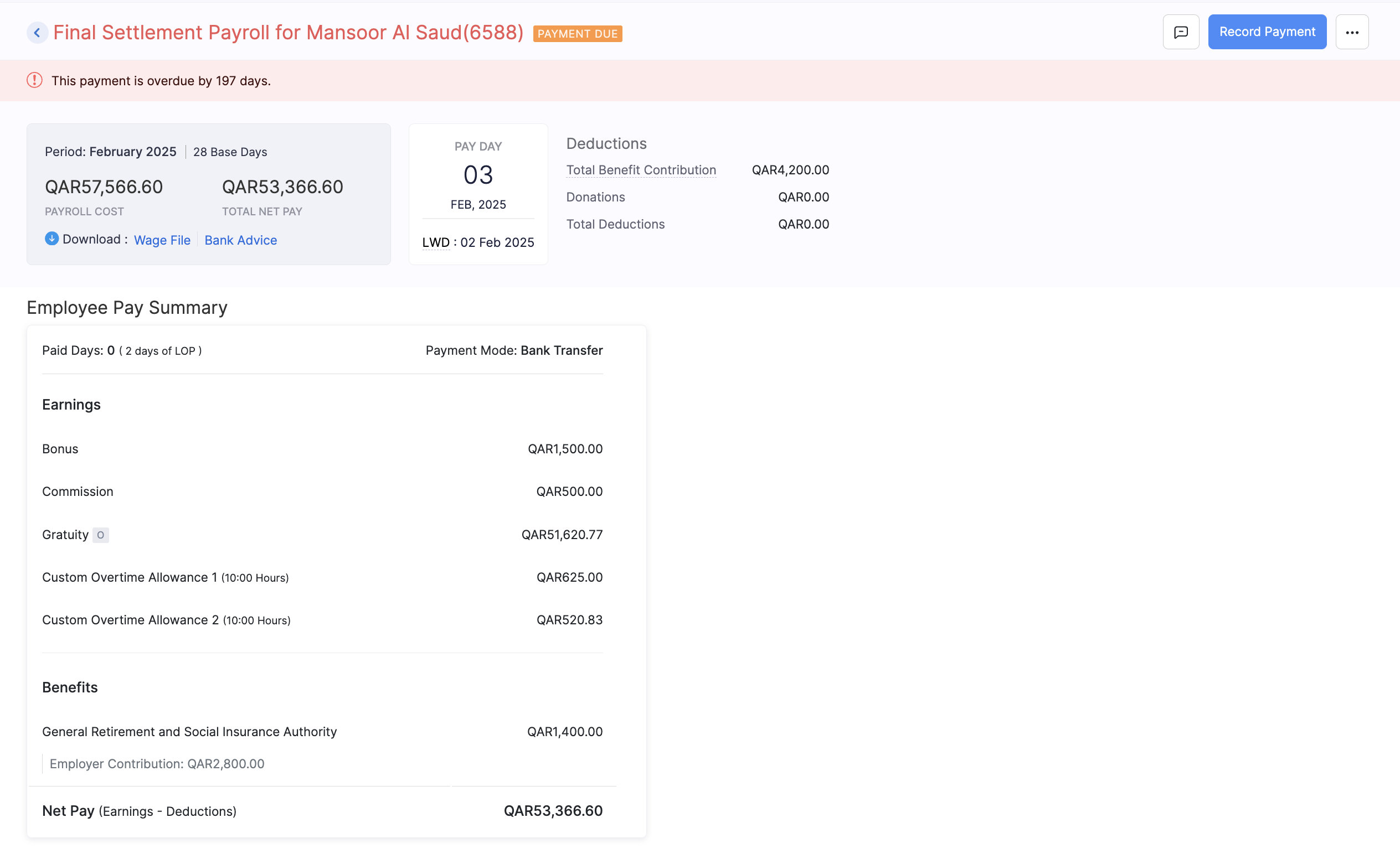Download the Bank Advice
1400x859 pixels.
click(x=240, y=240)
